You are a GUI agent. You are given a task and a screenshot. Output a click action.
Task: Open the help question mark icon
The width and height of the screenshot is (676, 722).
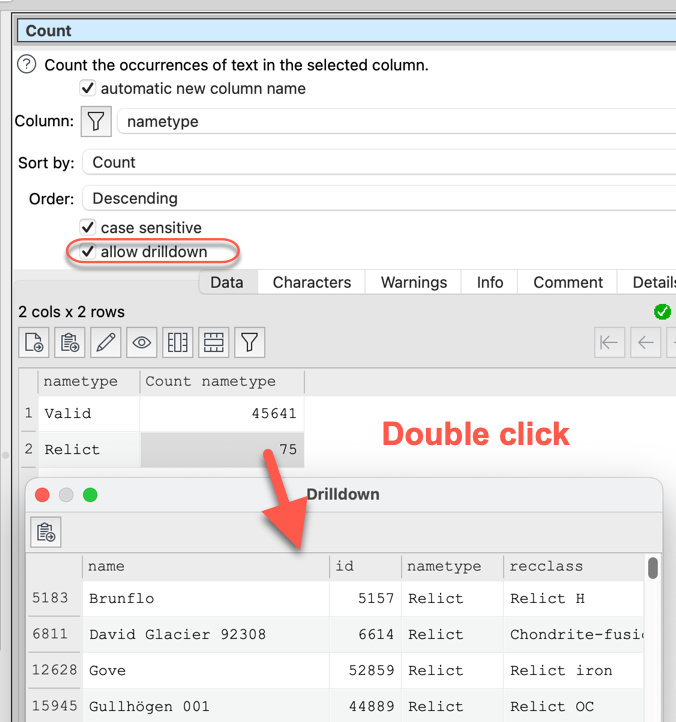tap(28, 65)
